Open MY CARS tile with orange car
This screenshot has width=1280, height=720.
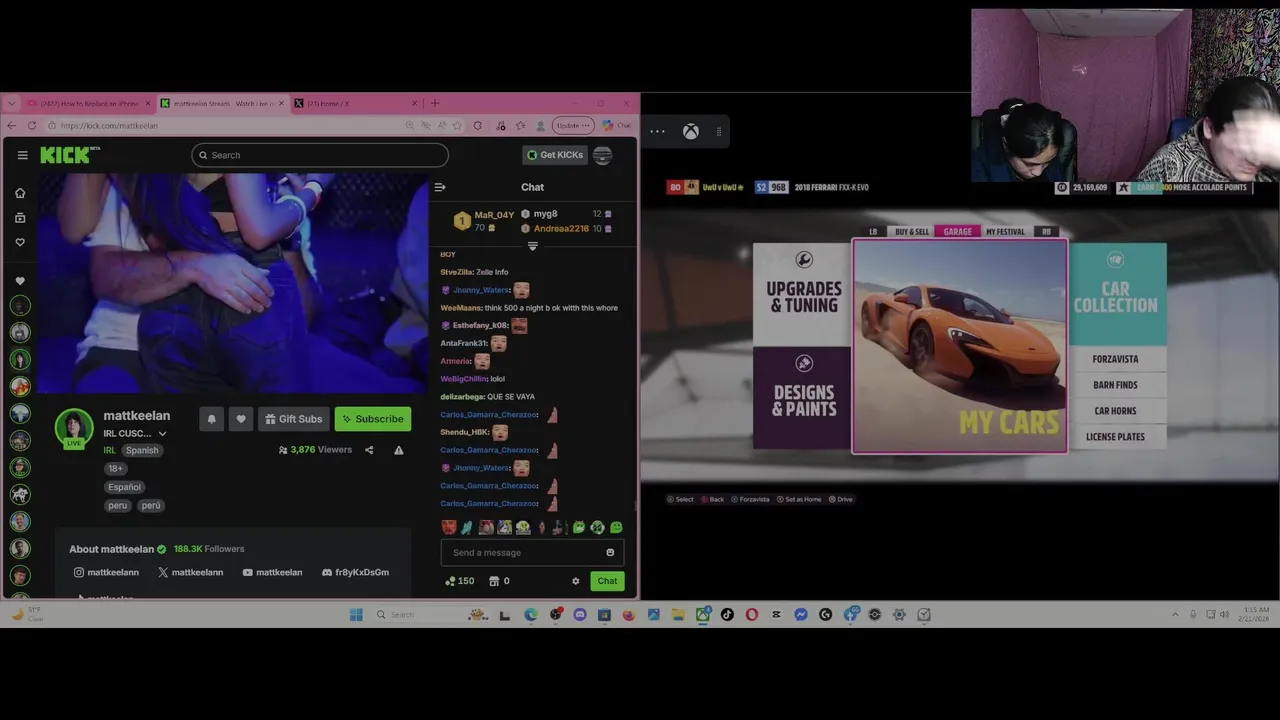[960, 346]
